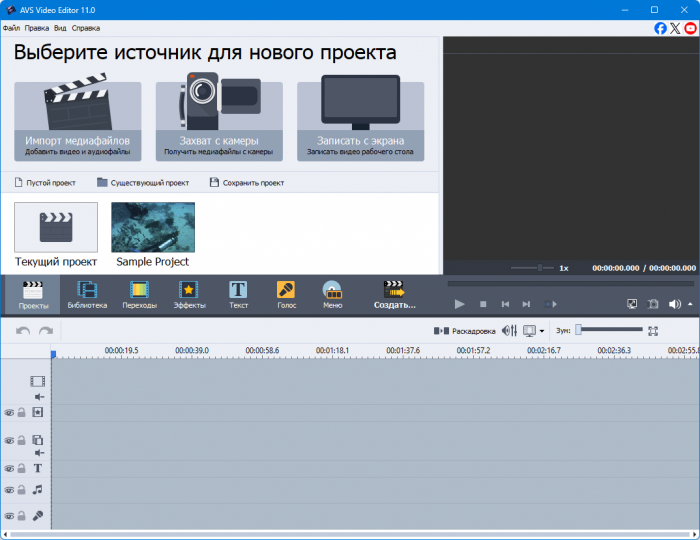This screenshot has height=540, width=700.
Task: Click the timeline zoom slider
Action: coord(609,330)
